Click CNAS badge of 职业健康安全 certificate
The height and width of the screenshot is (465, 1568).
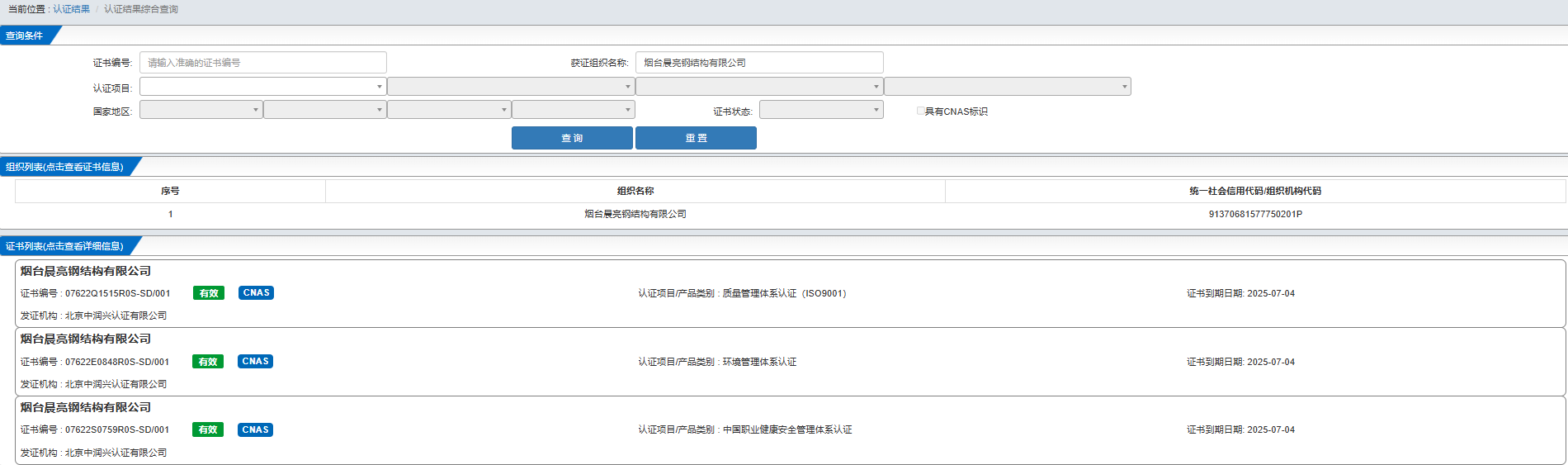256,429
